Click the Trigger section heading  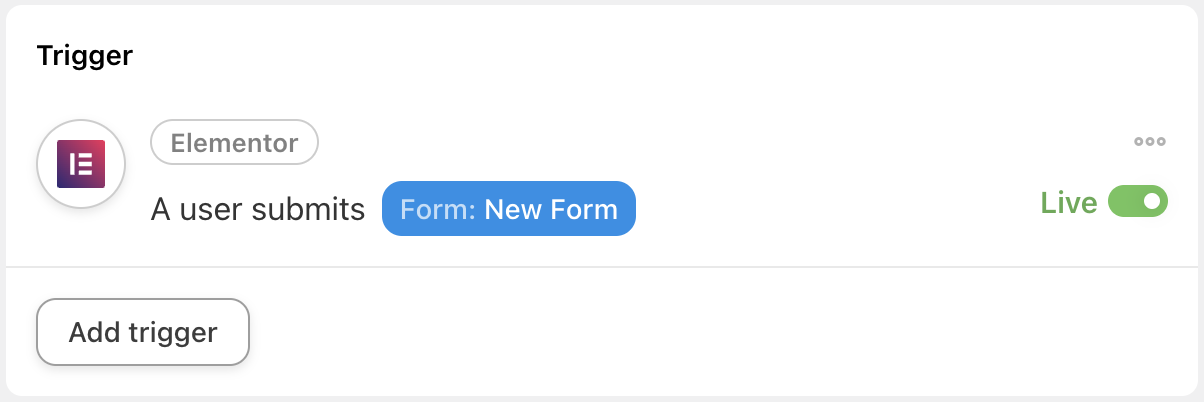pos(85,56)
